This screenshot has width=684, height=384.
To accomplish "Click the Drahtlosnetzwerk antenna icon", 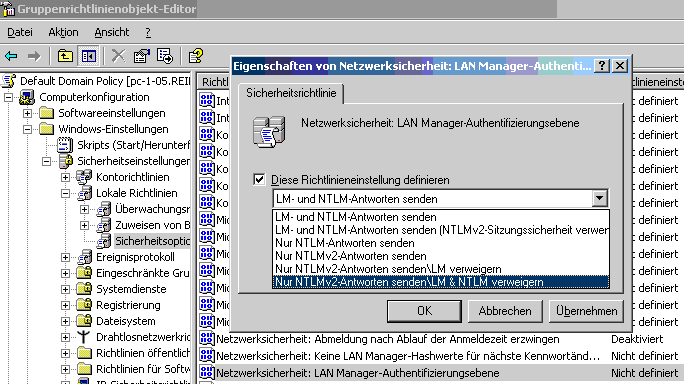I will point(84,337).
